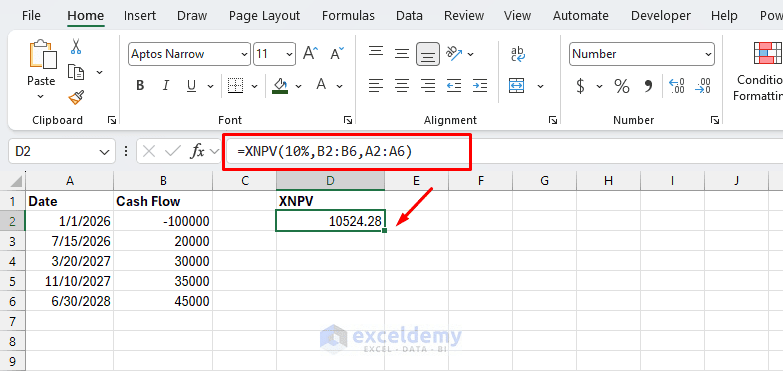Image resolution: width=783 pixels, height=371 pixels.
Task: Click Increase Indent icon
Action: click(480, 86)
